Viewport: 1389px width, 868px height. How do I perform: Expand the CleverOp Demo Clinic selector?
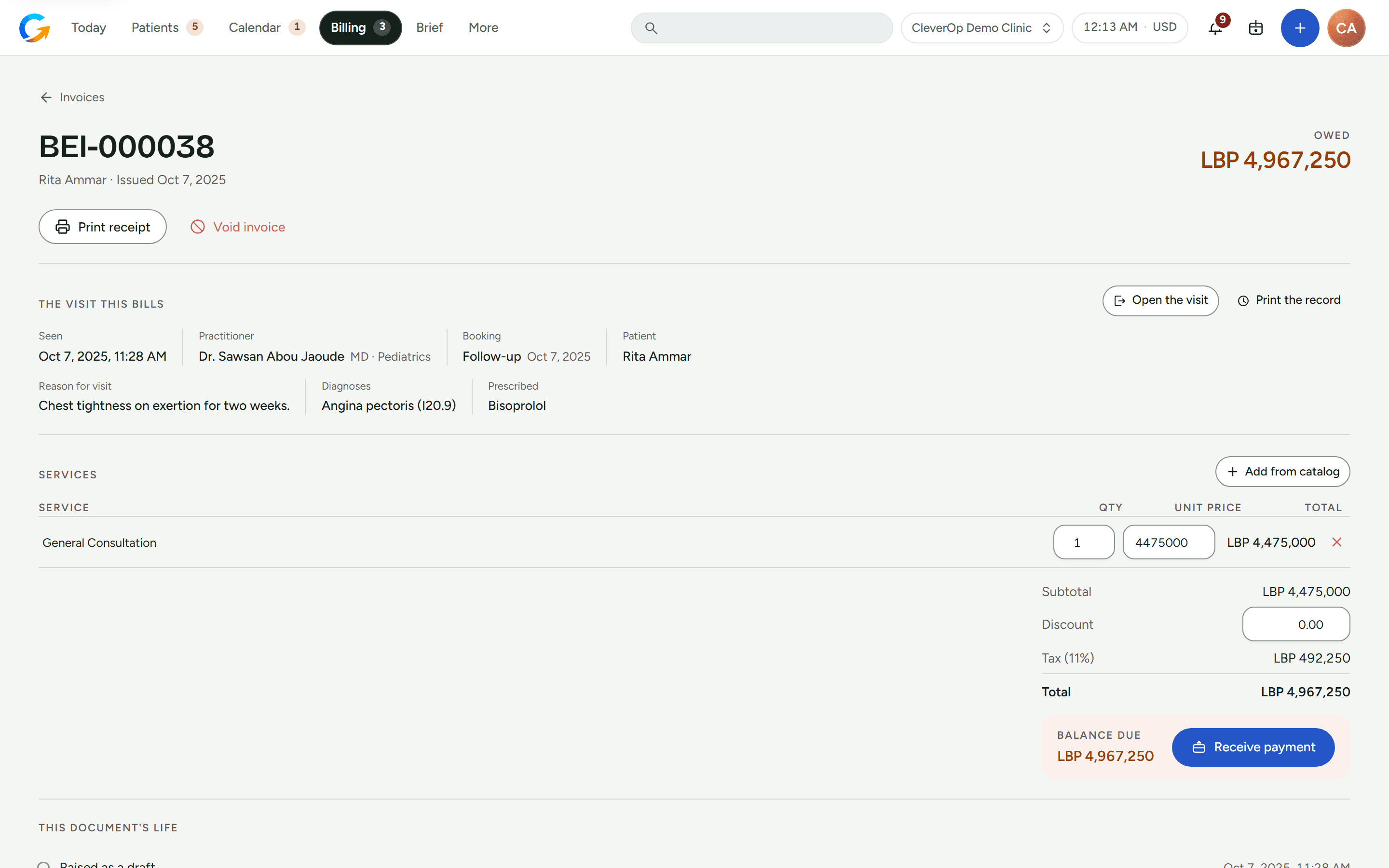(x=981, y=27)
